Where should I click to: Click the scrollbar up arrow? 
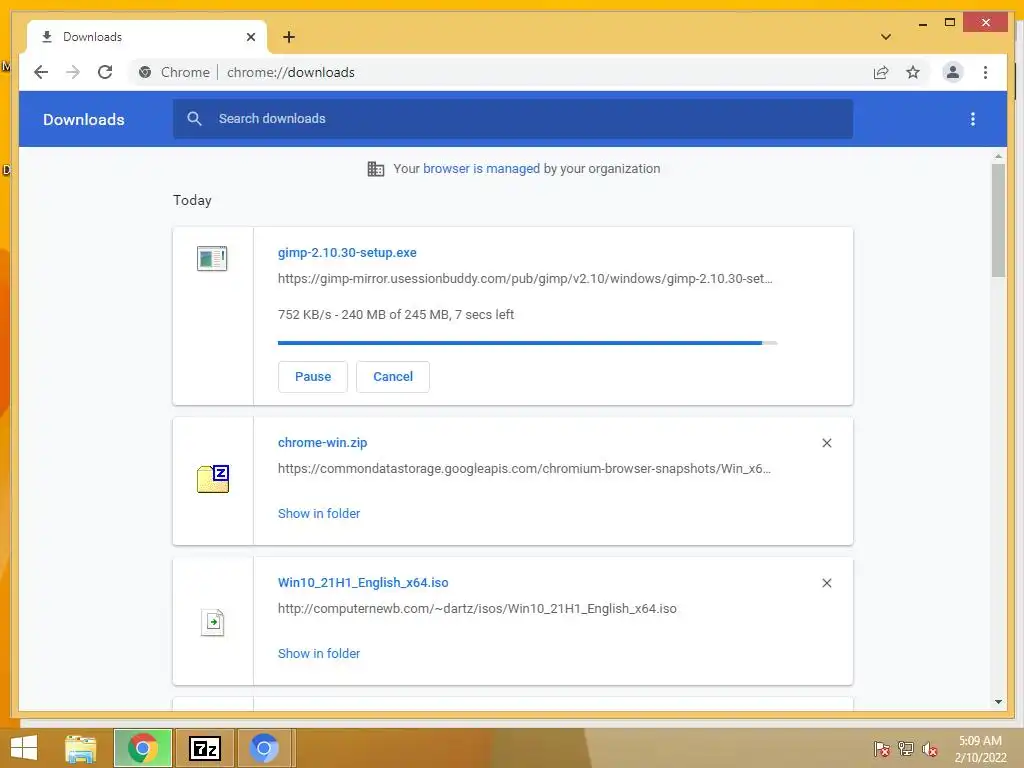(998, 157)
